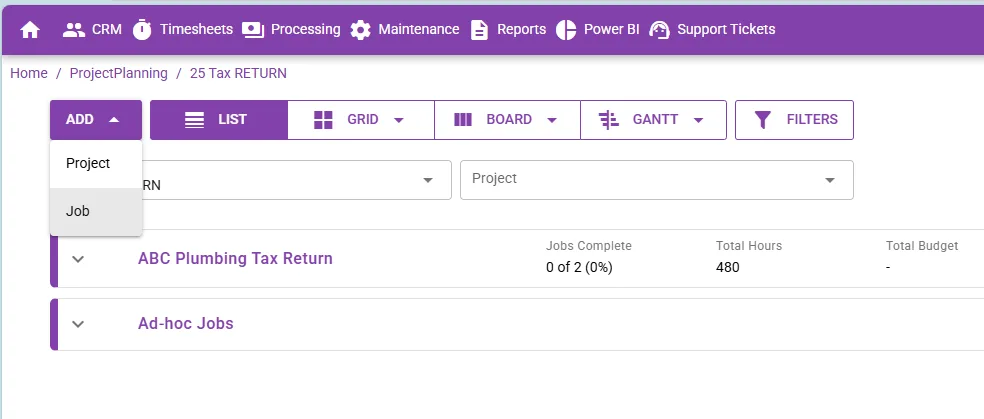Expand the Ad-hoc Jobs row
Image resolution: width=984 pixels, height=419 pixels.
(x=78, y=324)
